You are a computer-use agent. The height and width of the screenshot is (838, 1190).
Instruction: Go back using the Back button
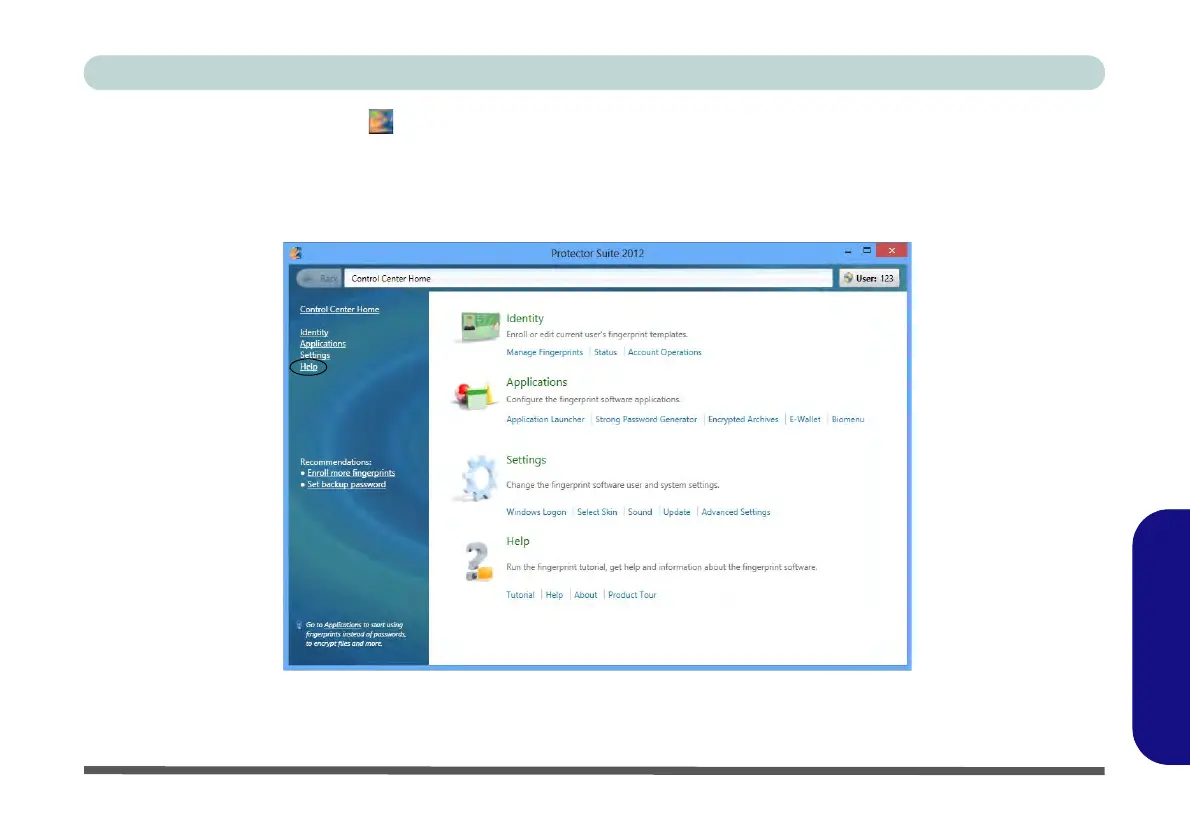319,279
